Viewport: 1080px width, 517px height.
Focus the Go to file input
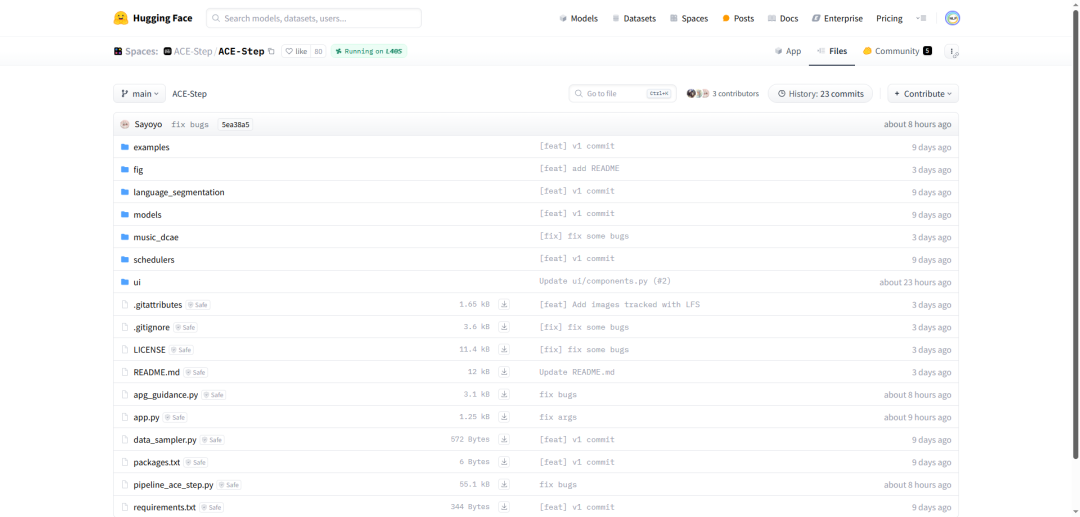(x=623, y=94)
